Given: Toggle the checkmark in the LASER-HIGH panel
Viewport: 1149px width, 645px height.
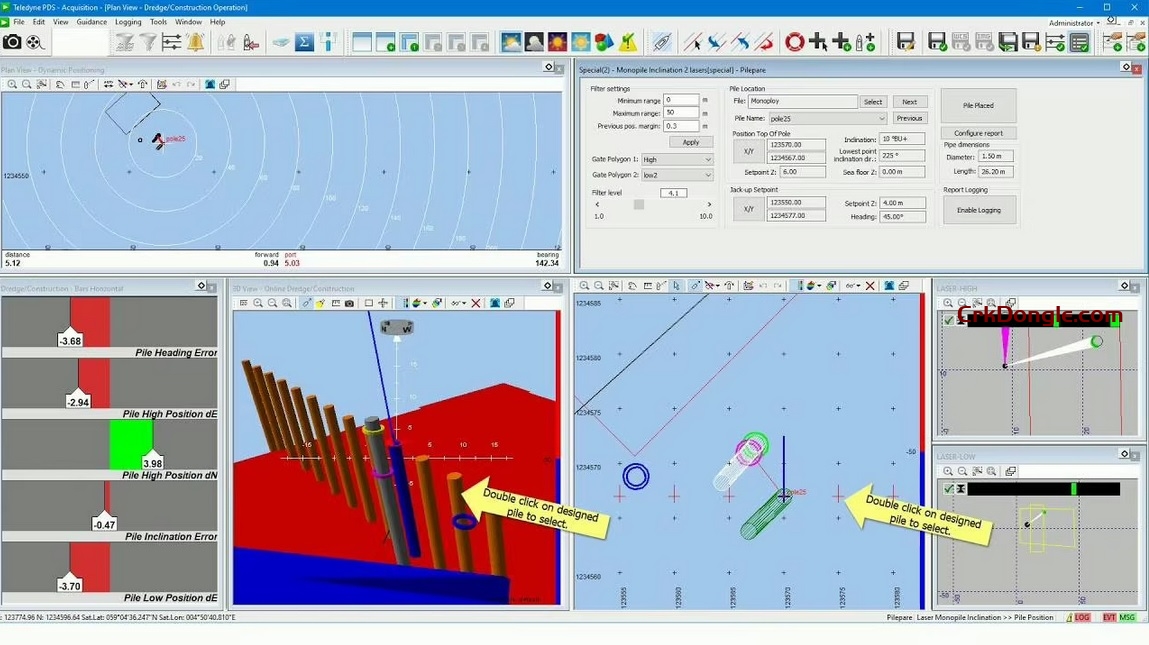Looking at the screenshot, I should [x=948, y=320].
